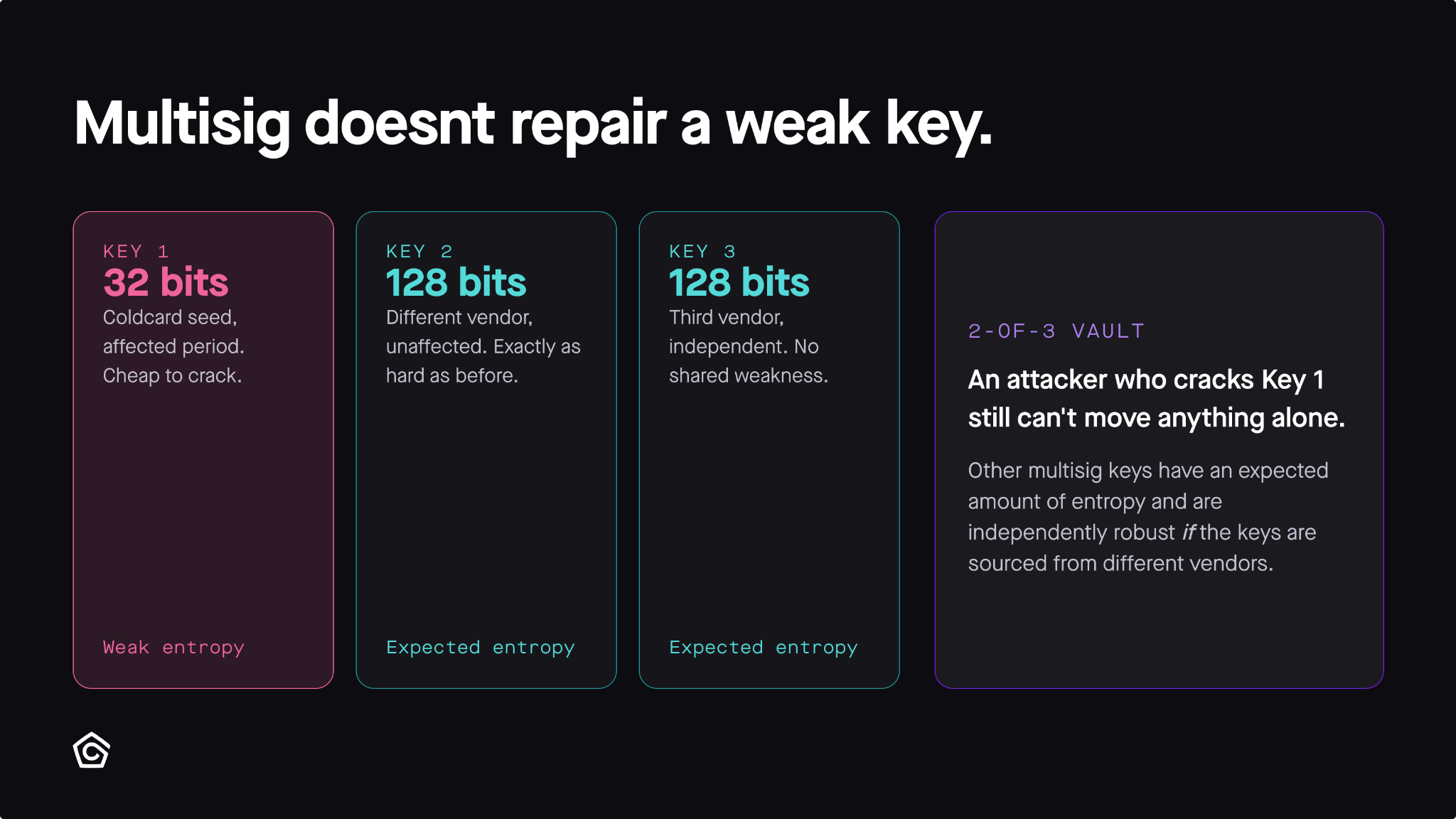1456x819 pixels.
Task: Click the KEY 2 label
Action: point(419,252)
